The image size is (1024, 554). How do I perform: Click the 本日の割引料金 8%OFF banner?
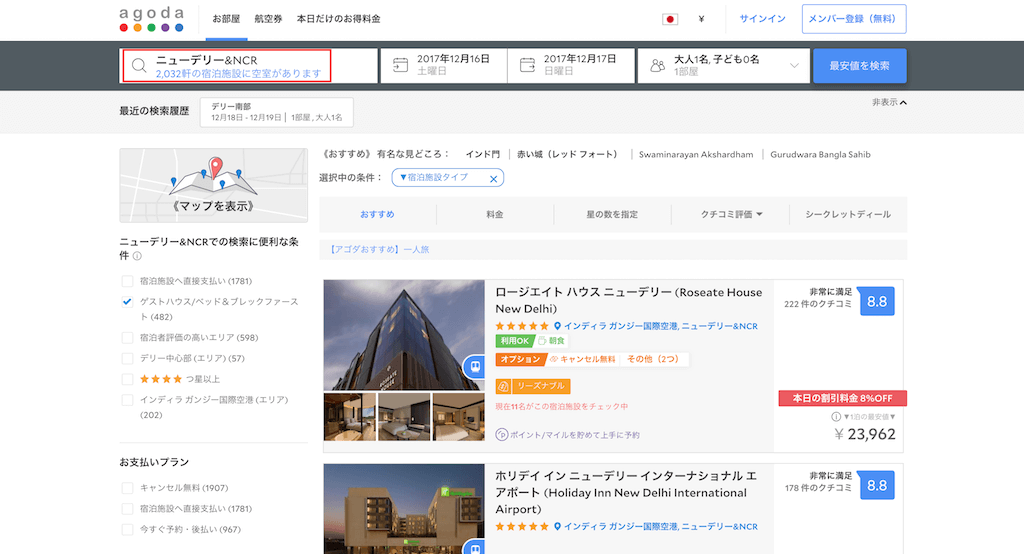pos(842,399)
